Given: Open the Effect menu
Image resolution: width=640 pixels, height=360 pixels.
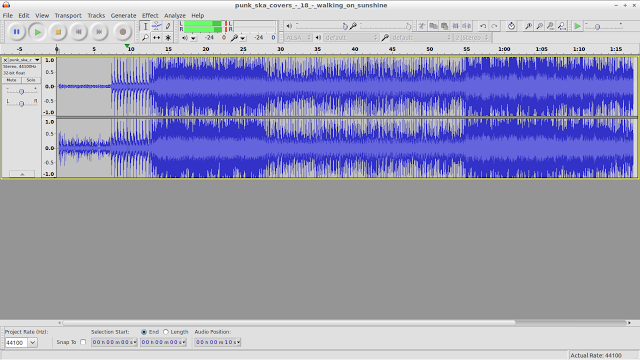Looking at the screenshot, I should point(150,16).
